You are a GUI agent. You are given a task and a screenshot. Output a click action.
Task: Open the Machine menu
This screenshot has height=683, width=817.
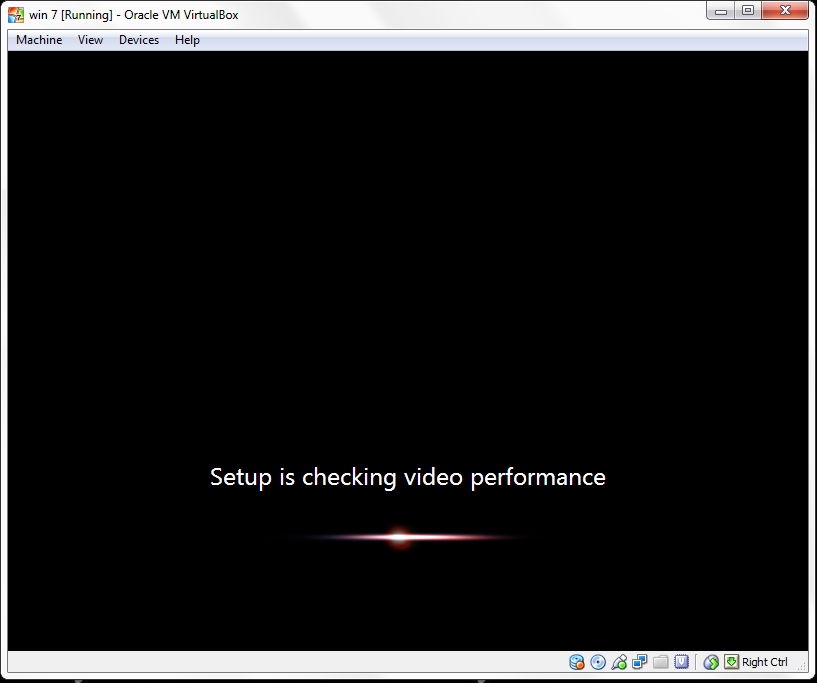[39, 40]
